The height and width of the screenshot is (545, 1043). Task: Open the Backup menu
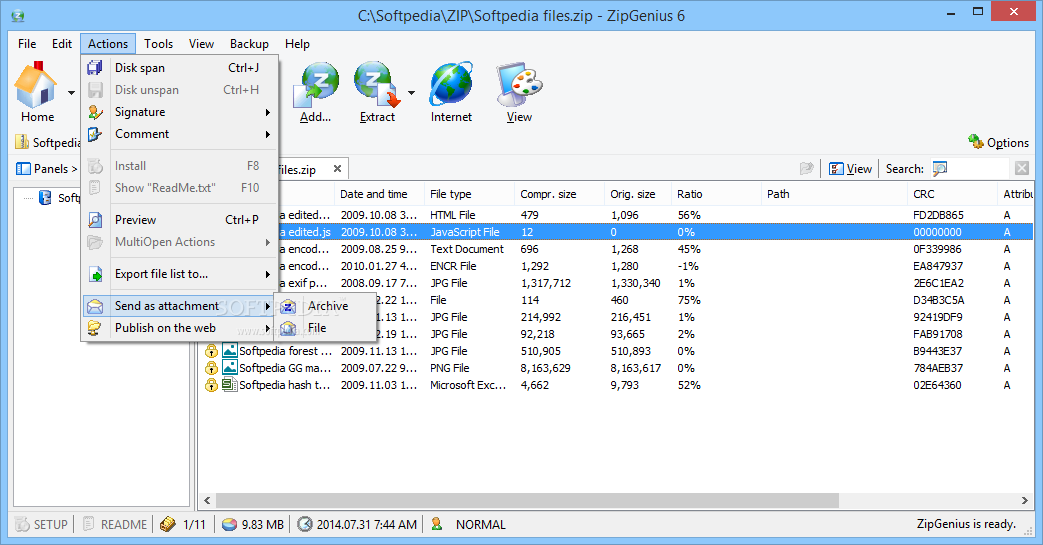(x=249, y=44)
